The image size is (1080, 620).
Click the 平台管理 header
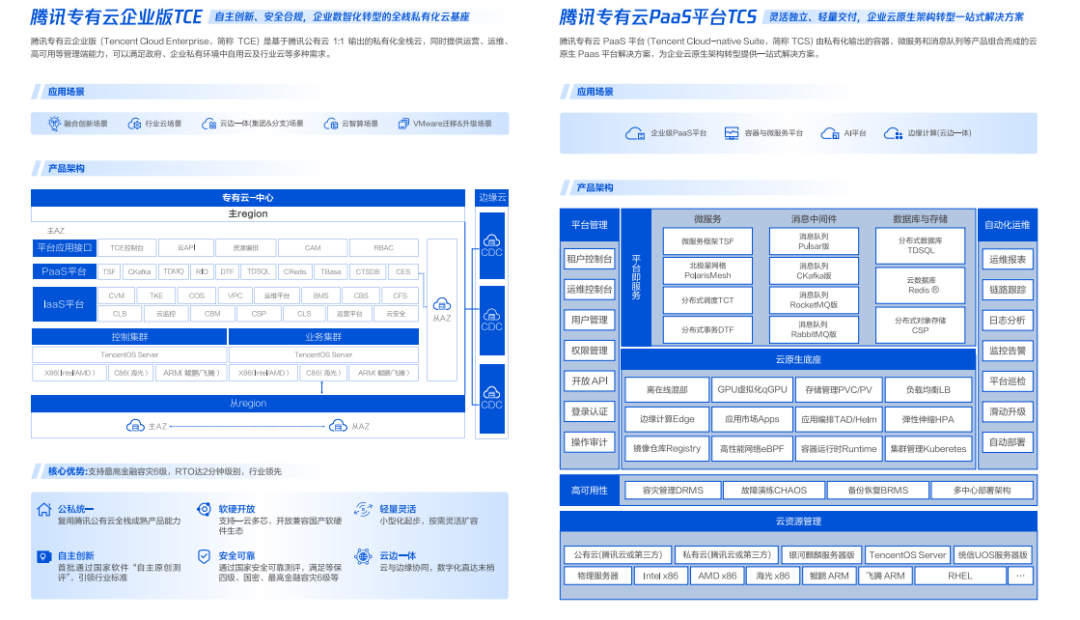point(590,225)
